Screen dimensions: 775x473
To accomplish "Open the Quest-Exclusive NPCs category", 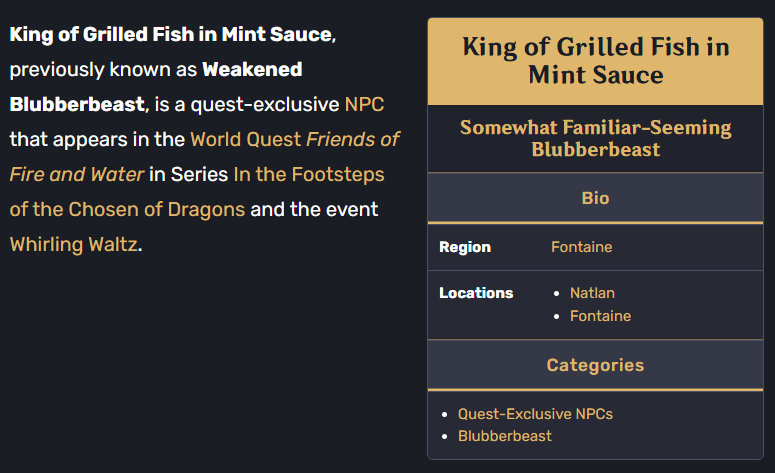I will [535, 414].
